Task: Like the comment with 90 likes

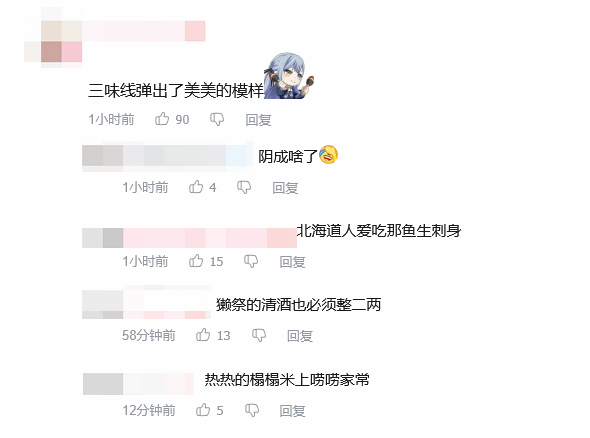Action: point(162,119)
